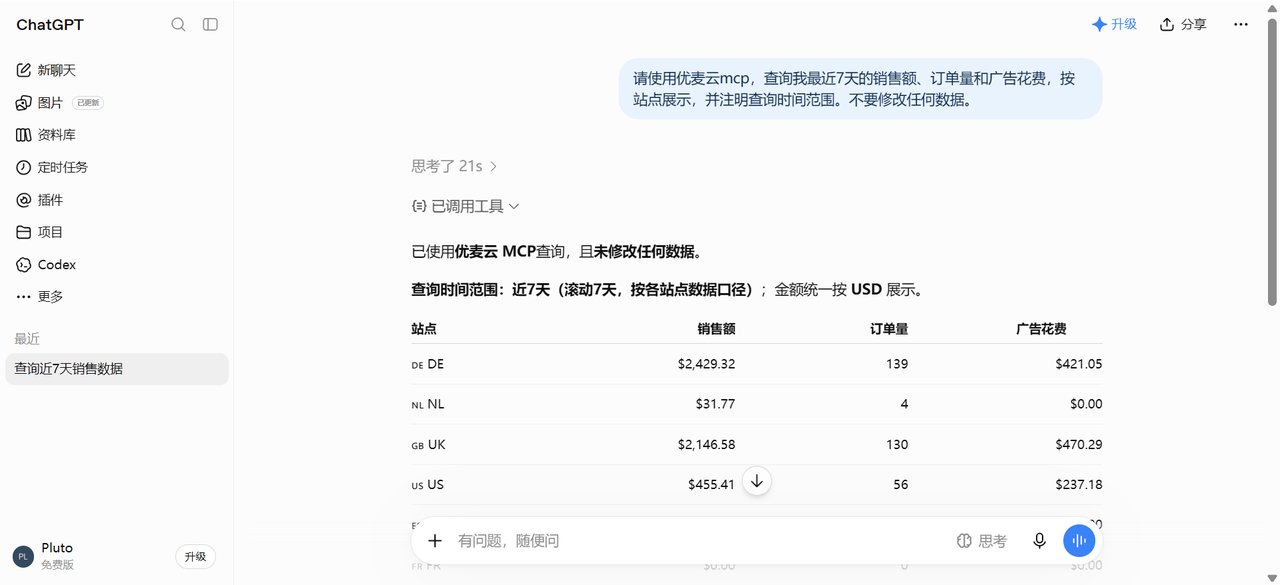Select the US station cell

[428, 484]
